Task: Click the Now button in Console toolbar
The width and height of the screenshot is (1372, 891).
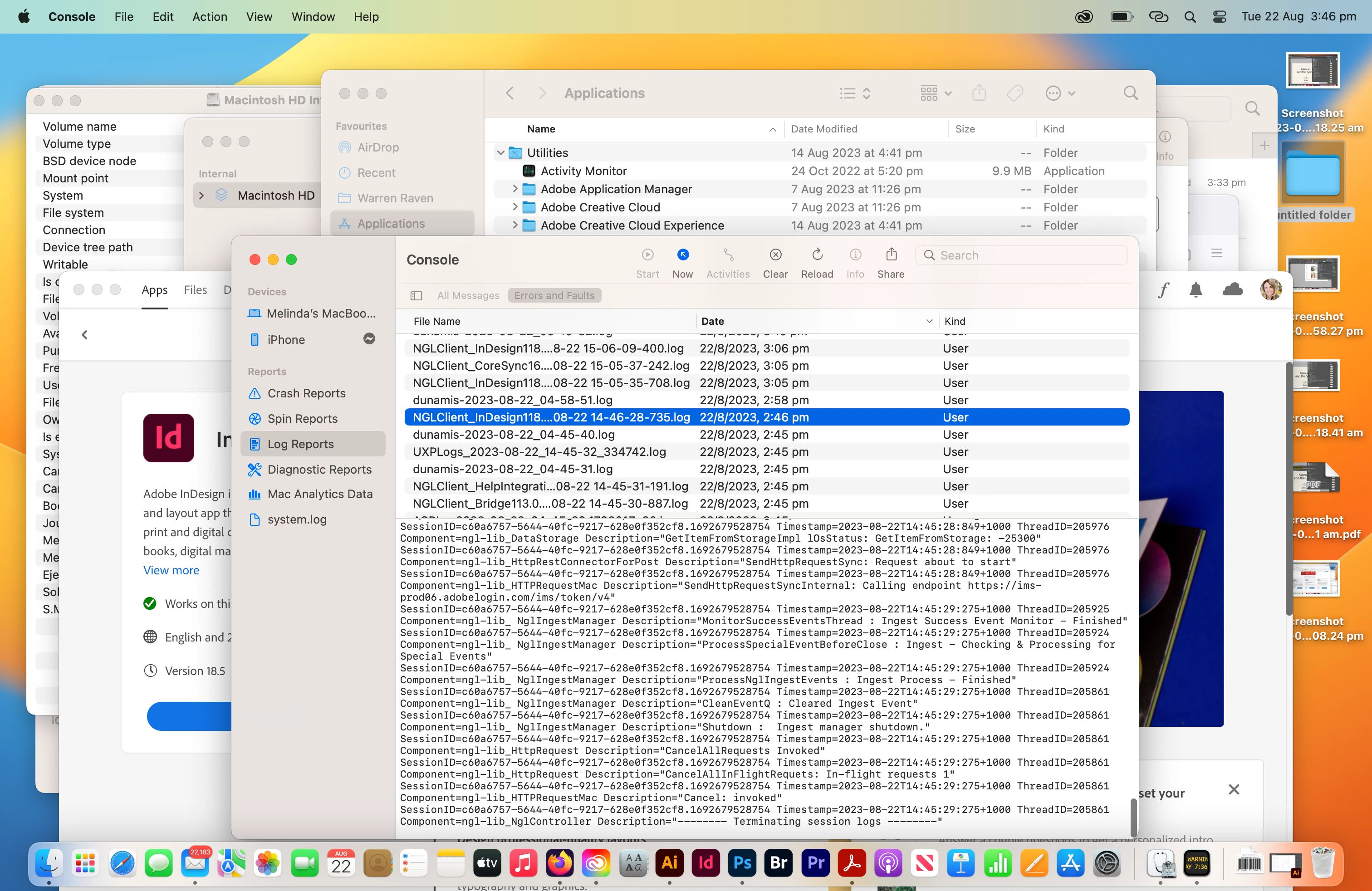Action: click(x=682, y=255)
